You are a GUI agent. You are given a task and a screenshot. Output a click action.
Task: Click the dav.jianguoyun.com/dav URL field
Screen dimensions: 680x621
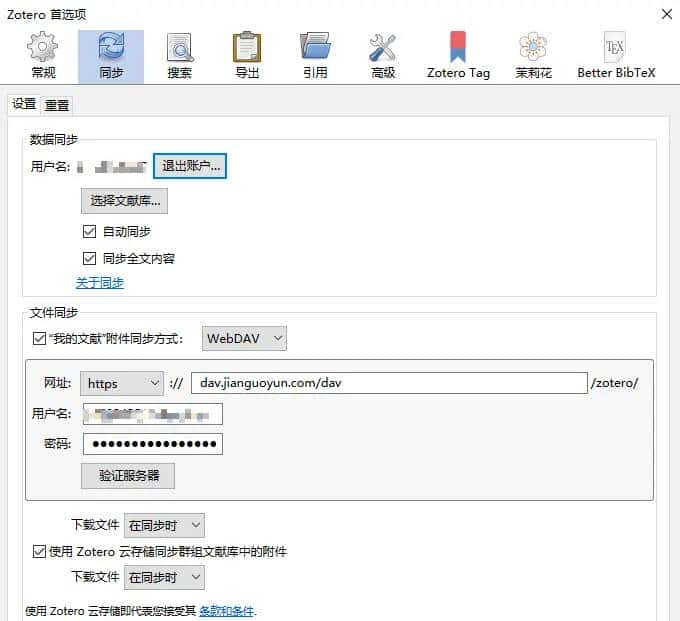389,383
